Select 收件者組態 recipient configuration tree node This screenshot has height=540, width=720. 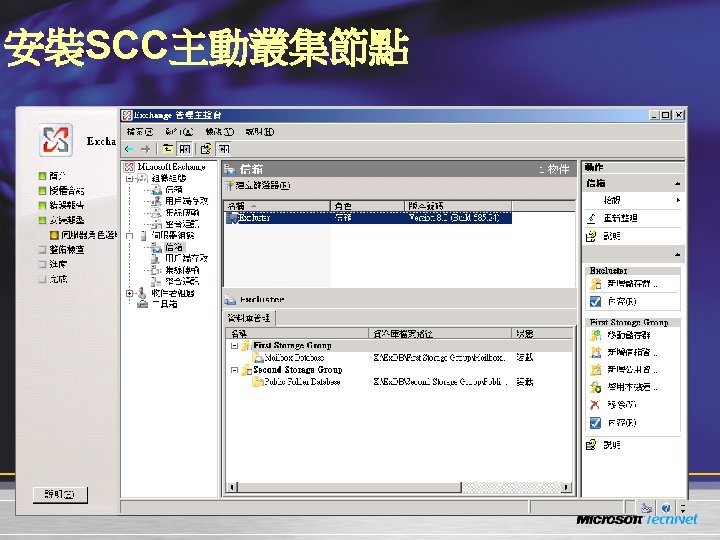coord(173,293)
